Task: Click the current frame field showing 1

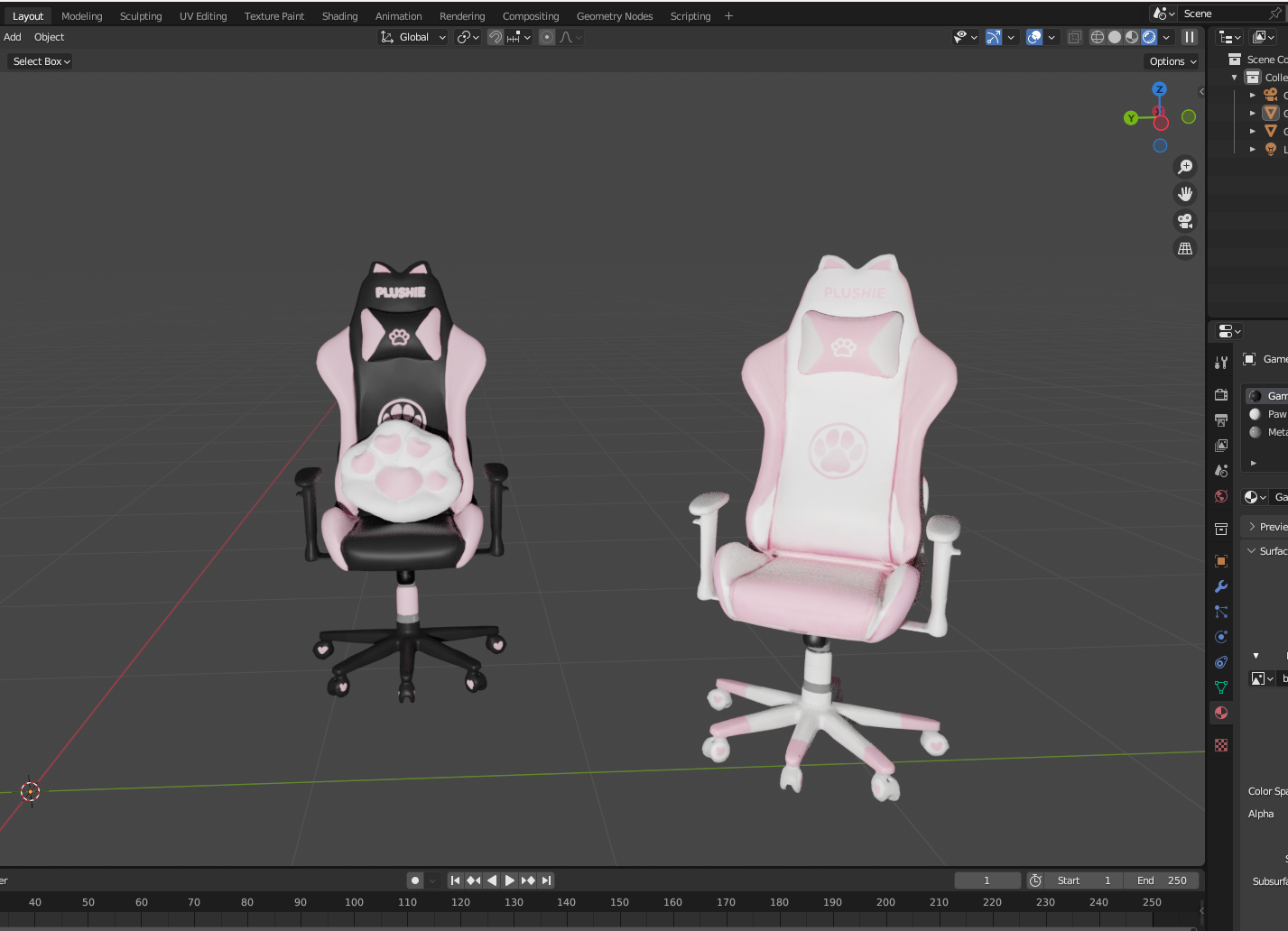Action: tap(987, 880)
